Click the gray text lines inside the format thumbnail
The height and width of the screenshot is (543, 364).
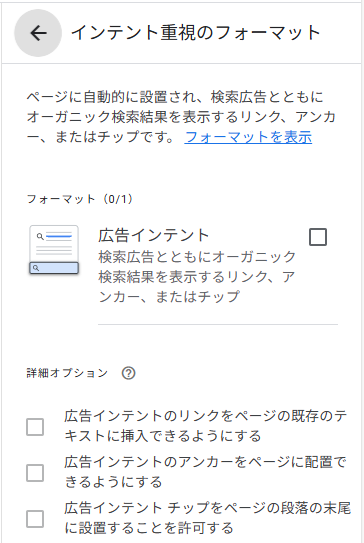(54, 250)
